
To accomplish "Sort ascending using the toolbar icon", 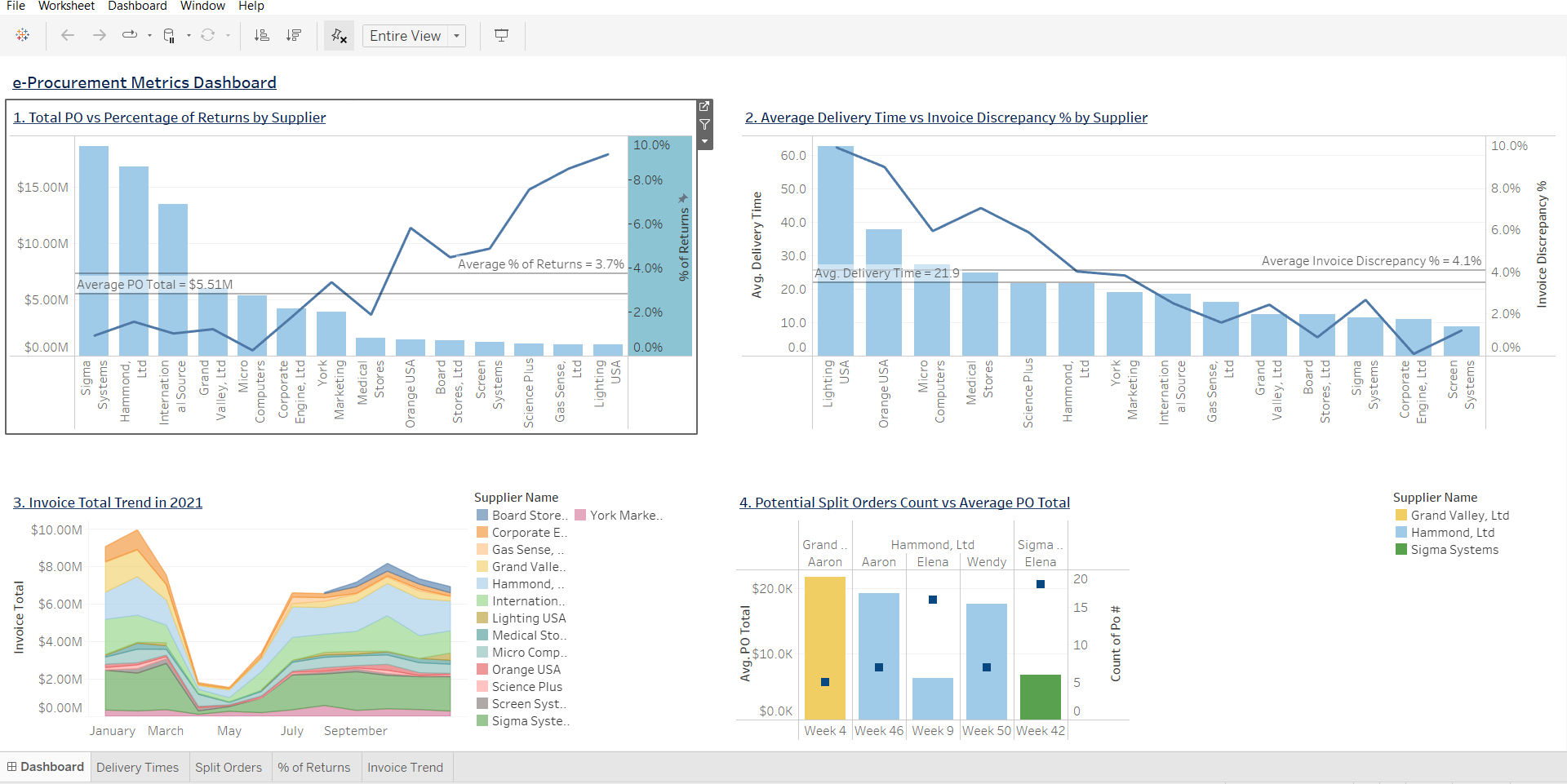I will pos(262,35).
